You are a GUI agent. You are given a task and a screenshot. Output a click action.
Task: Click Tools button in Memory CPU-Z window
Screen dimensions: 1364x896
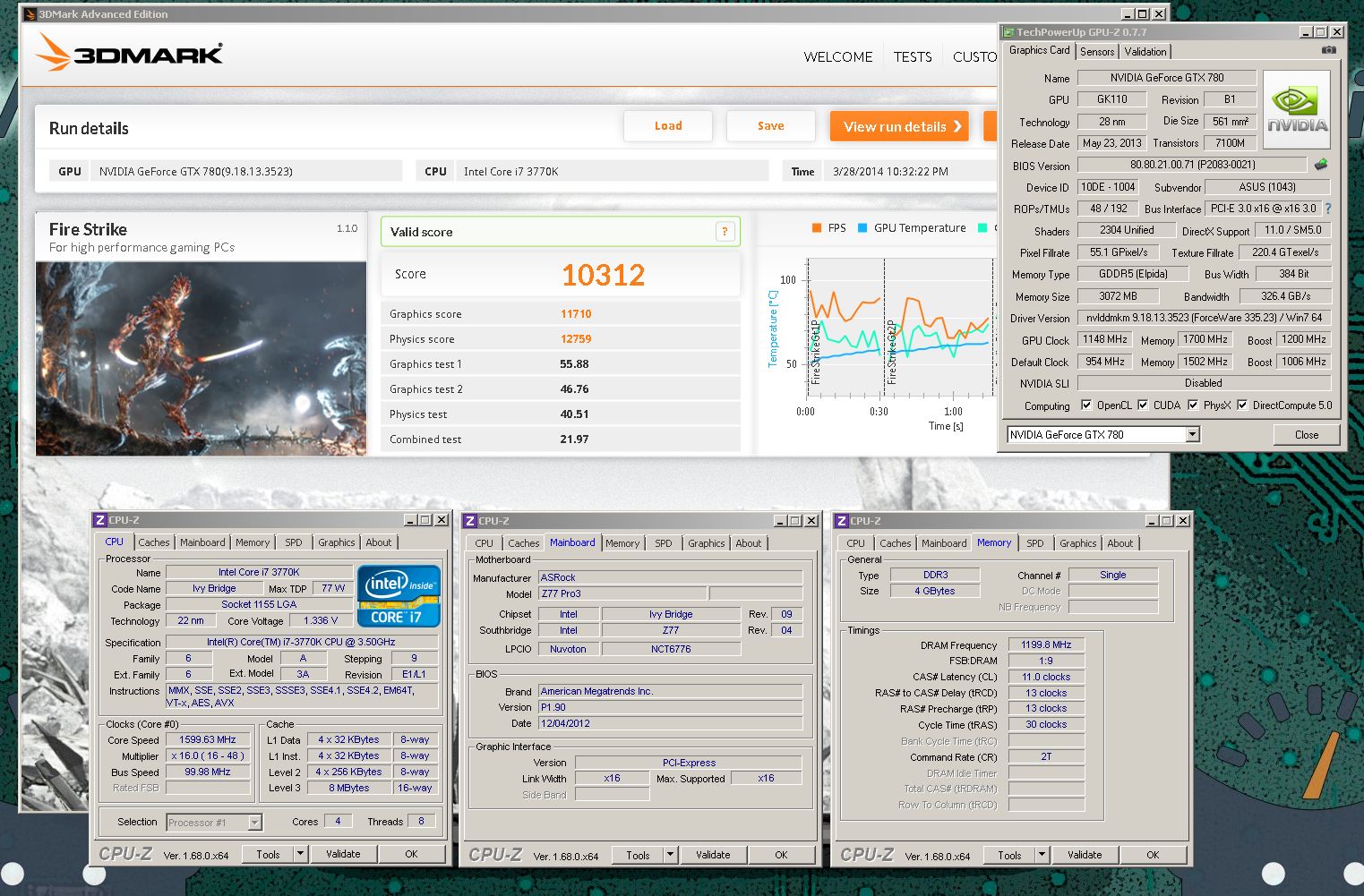(x=1010, y=855)
